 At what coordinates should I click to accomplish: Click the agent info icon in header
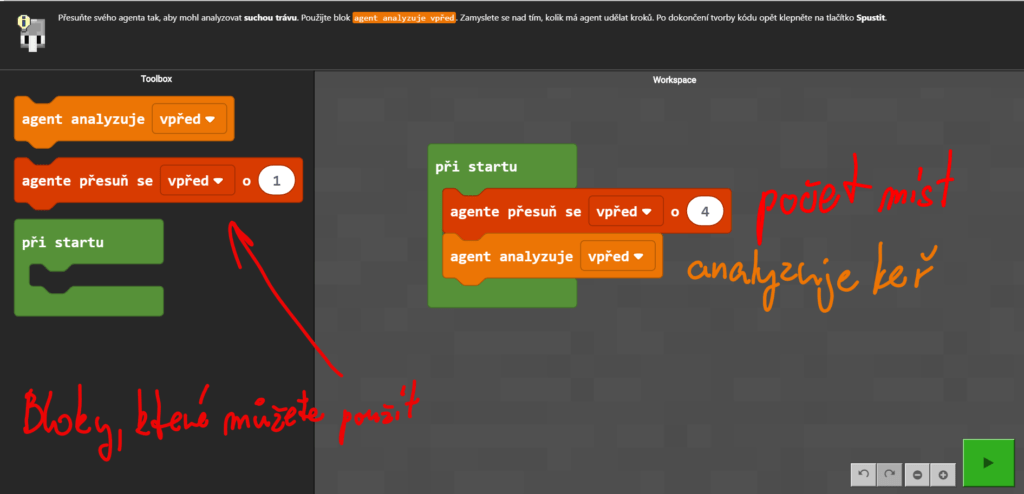tap(29, 29)
